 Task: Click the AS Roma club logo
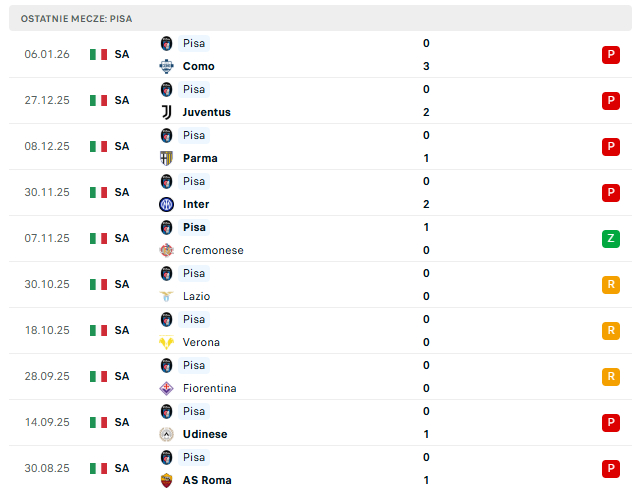[167, 480]
